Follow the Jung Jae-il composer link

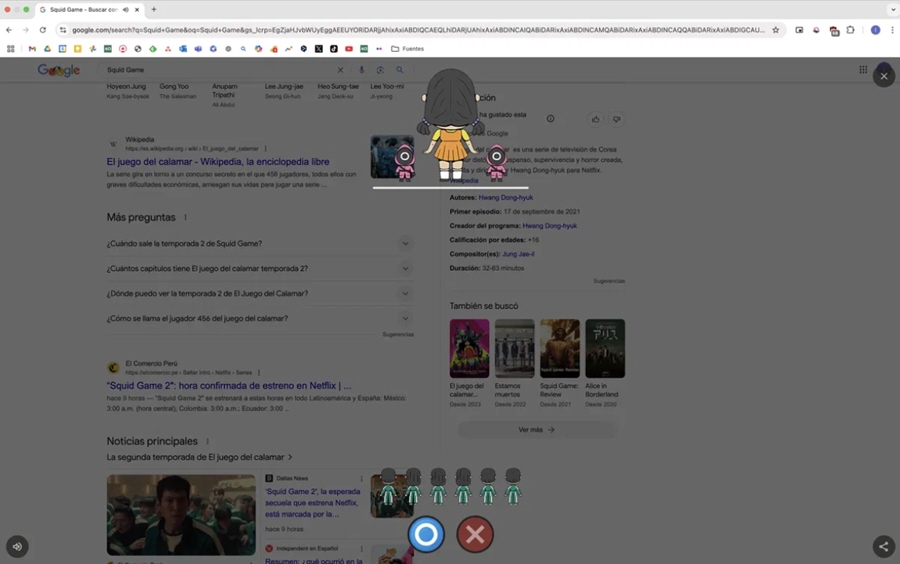click(x=518, y=254)
